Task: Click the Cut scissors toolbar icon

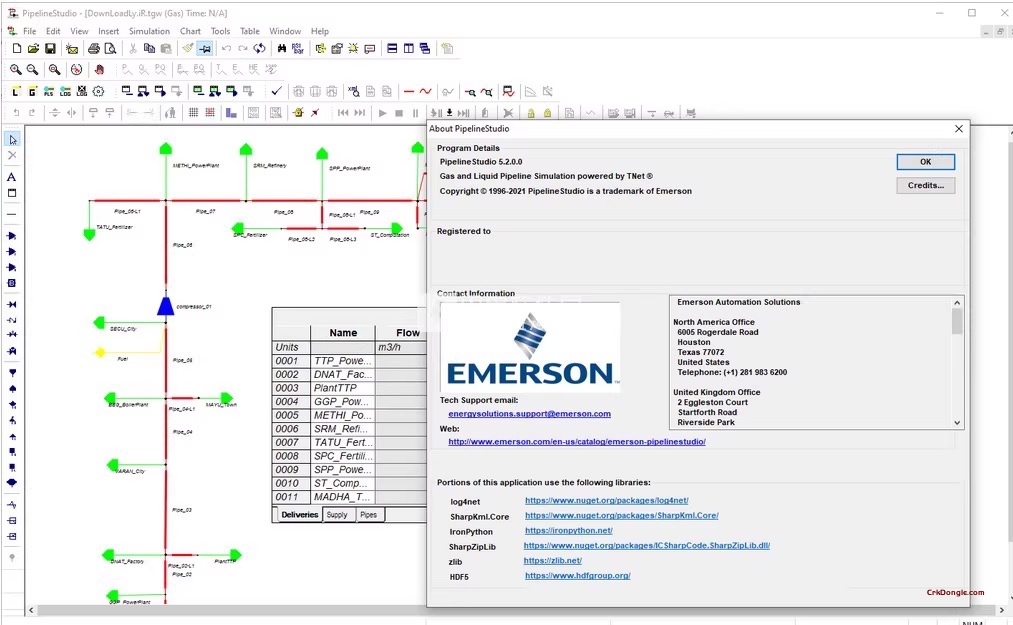Action: pos(134,48)
